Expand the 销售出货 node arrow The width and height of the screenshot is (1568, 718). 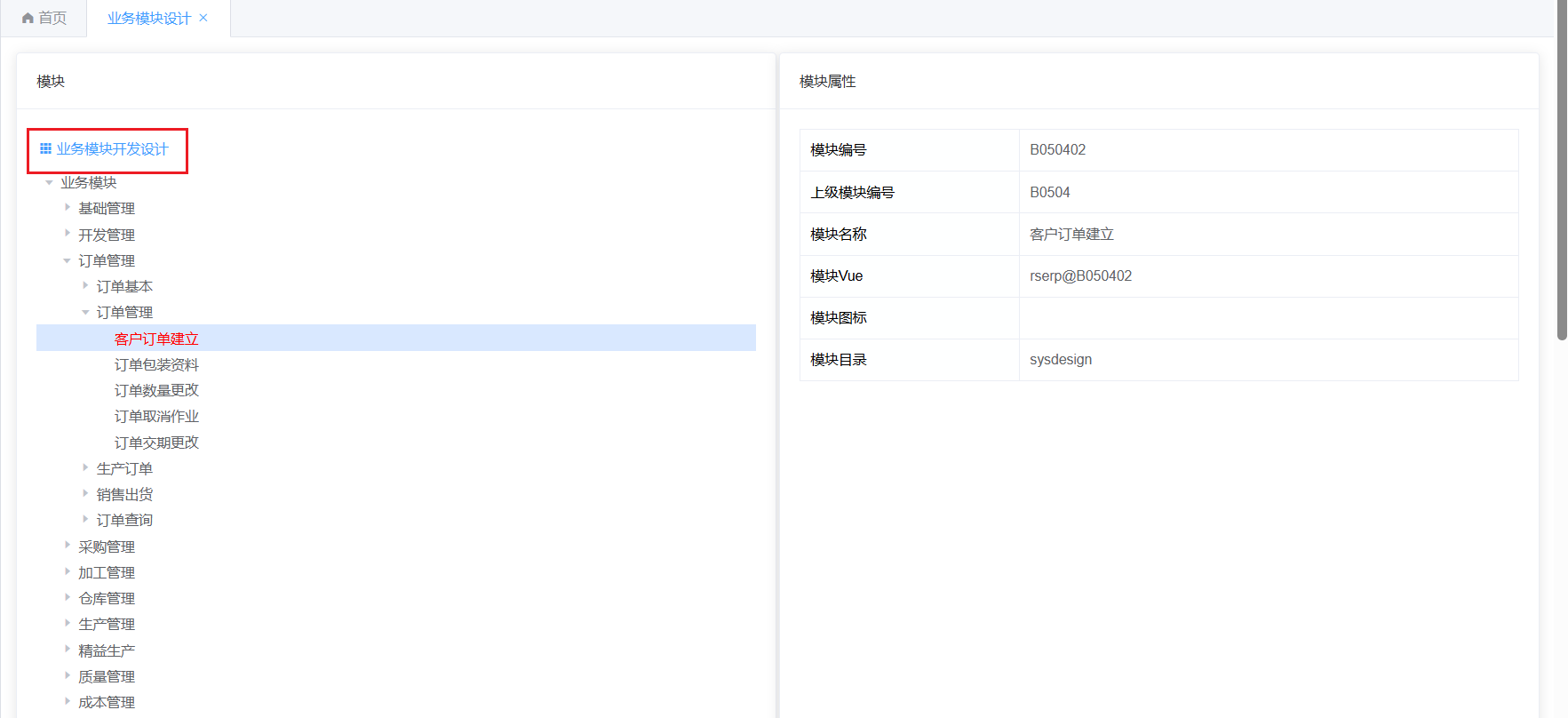coord(85,493)
